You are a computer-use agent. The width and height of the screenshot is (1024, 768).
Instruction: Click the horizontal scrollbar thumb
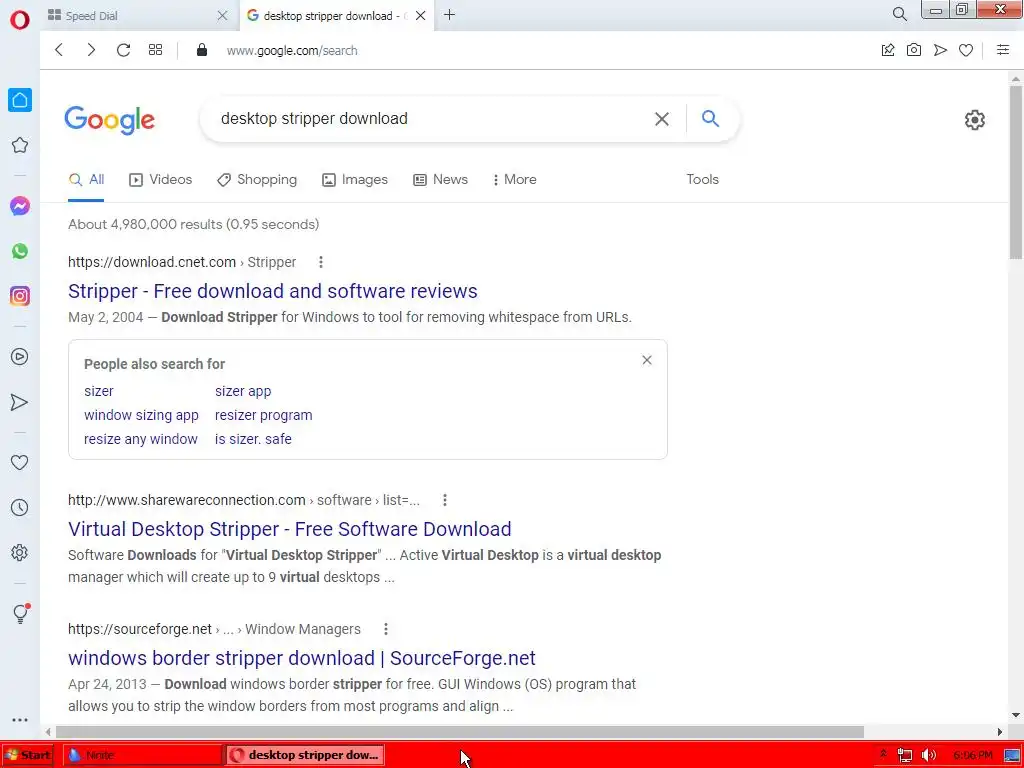(x=460, y=731)
